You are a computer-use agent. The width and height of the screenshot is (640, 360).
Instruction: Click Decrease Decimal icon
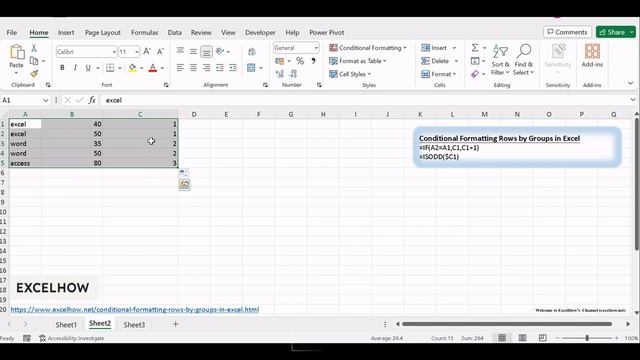(x=293, y=73)
